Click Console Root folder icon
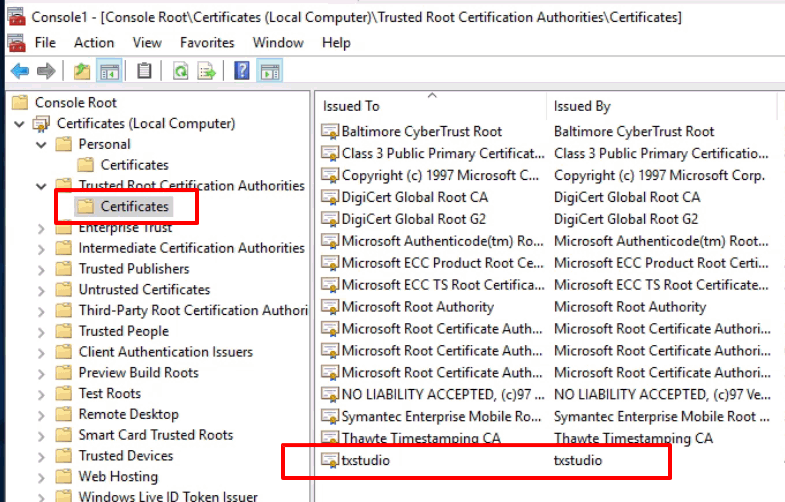 pos(20,103)
